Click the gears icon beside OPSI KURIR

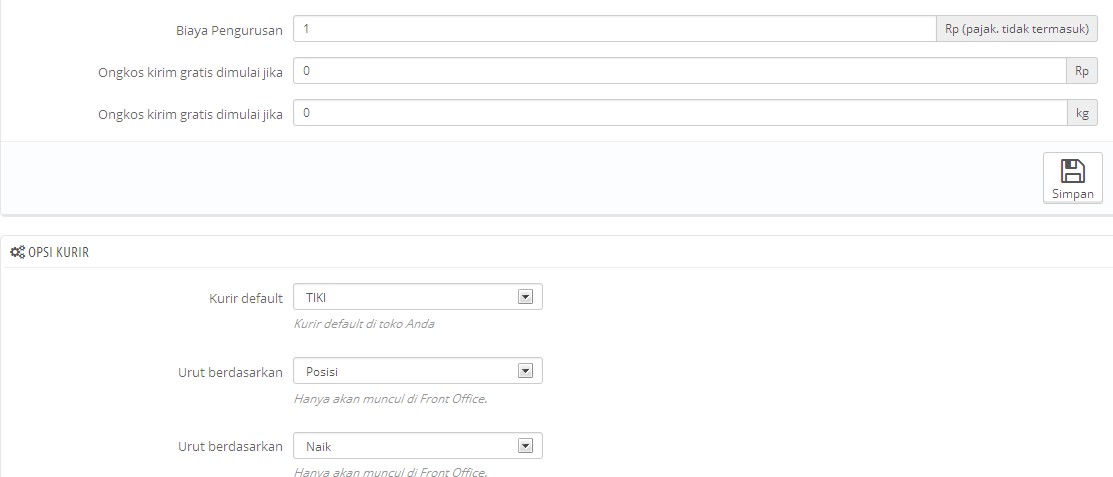point(17,253)
